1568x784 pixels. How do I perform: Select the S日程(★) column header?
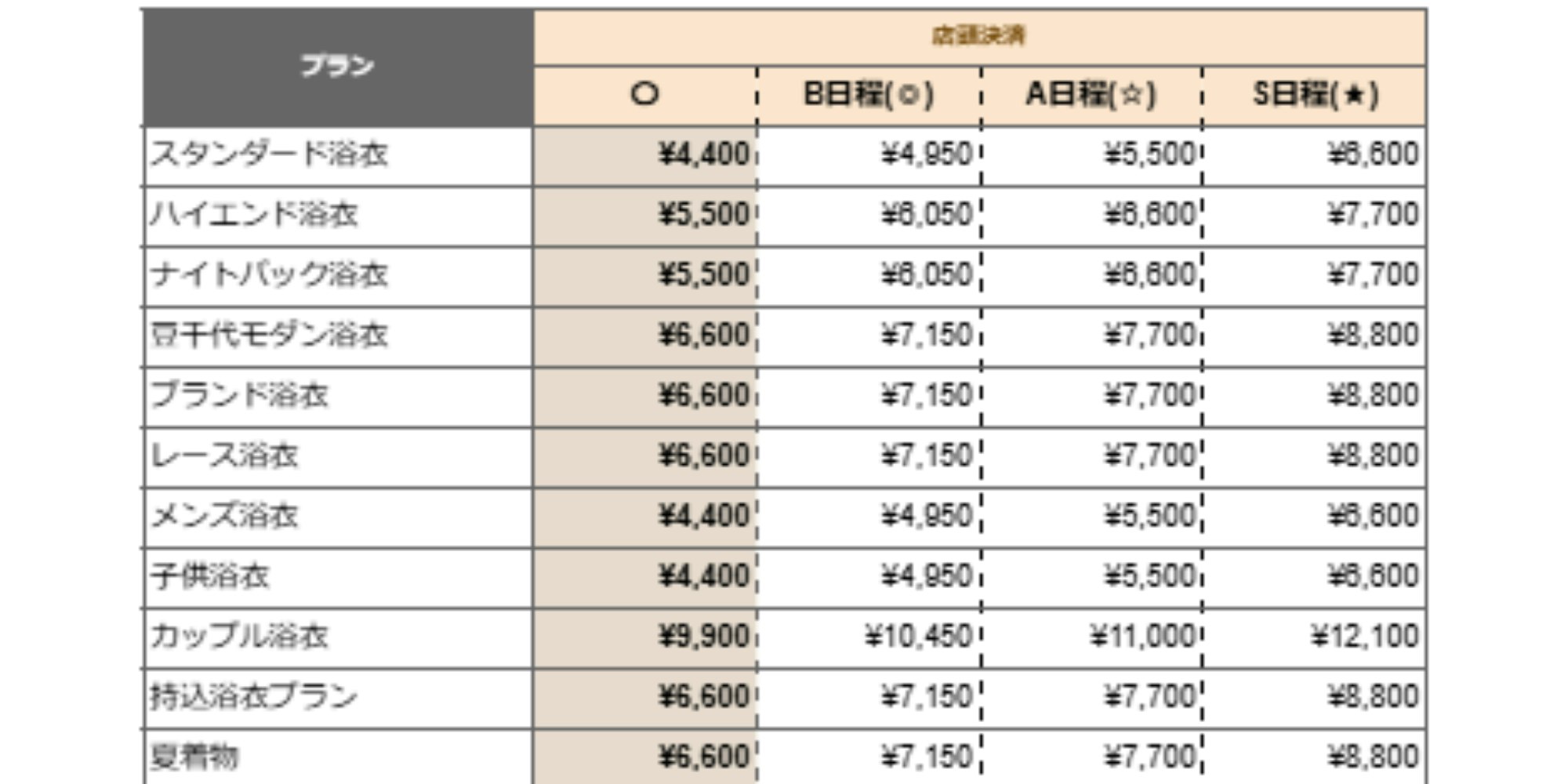pyautogui.click(x=1315, y=95)
